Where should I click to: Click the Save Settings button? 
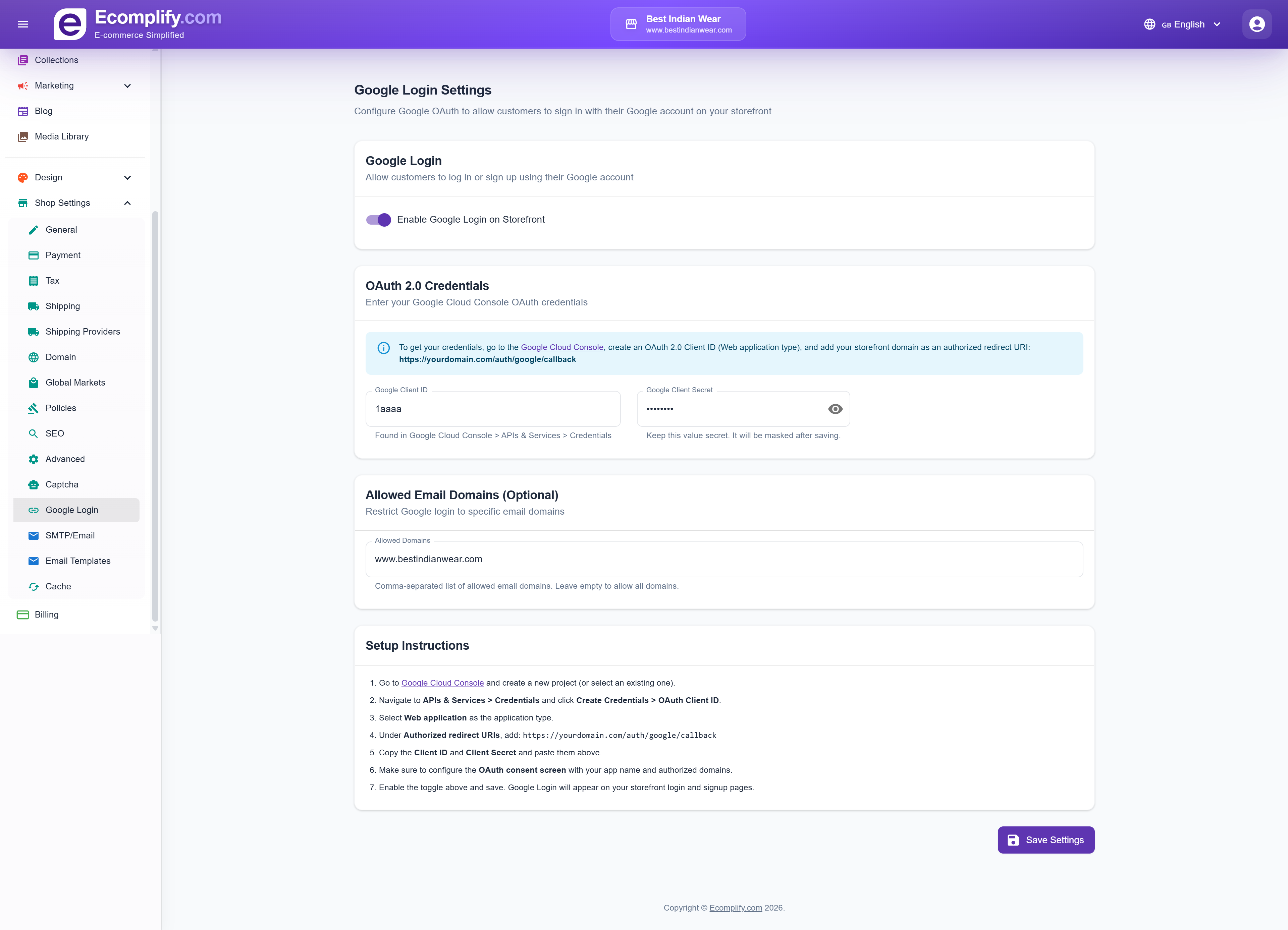point(1045,840)
